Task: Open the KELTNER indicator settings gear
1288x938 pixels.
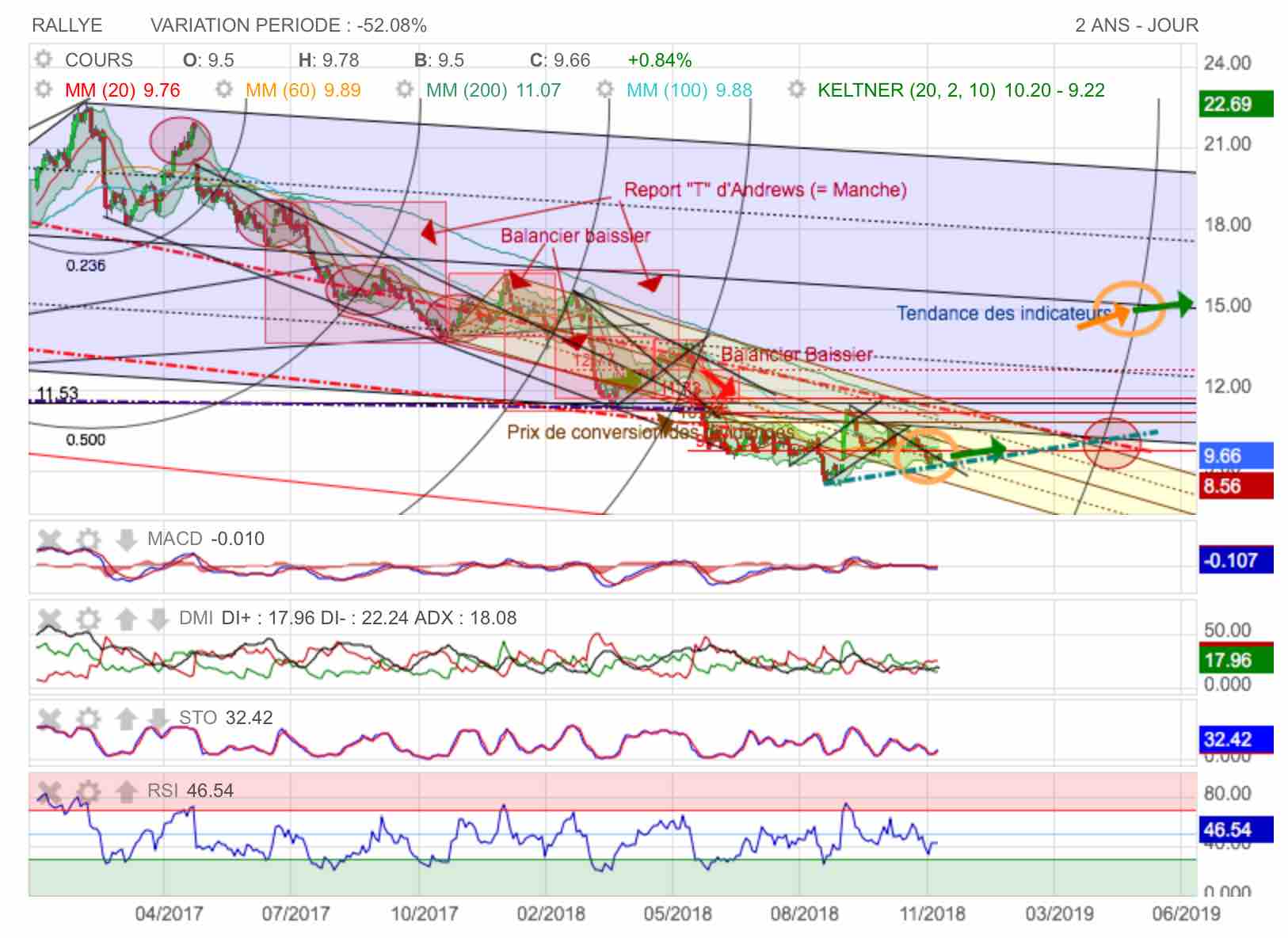Action: pos(797,90)
